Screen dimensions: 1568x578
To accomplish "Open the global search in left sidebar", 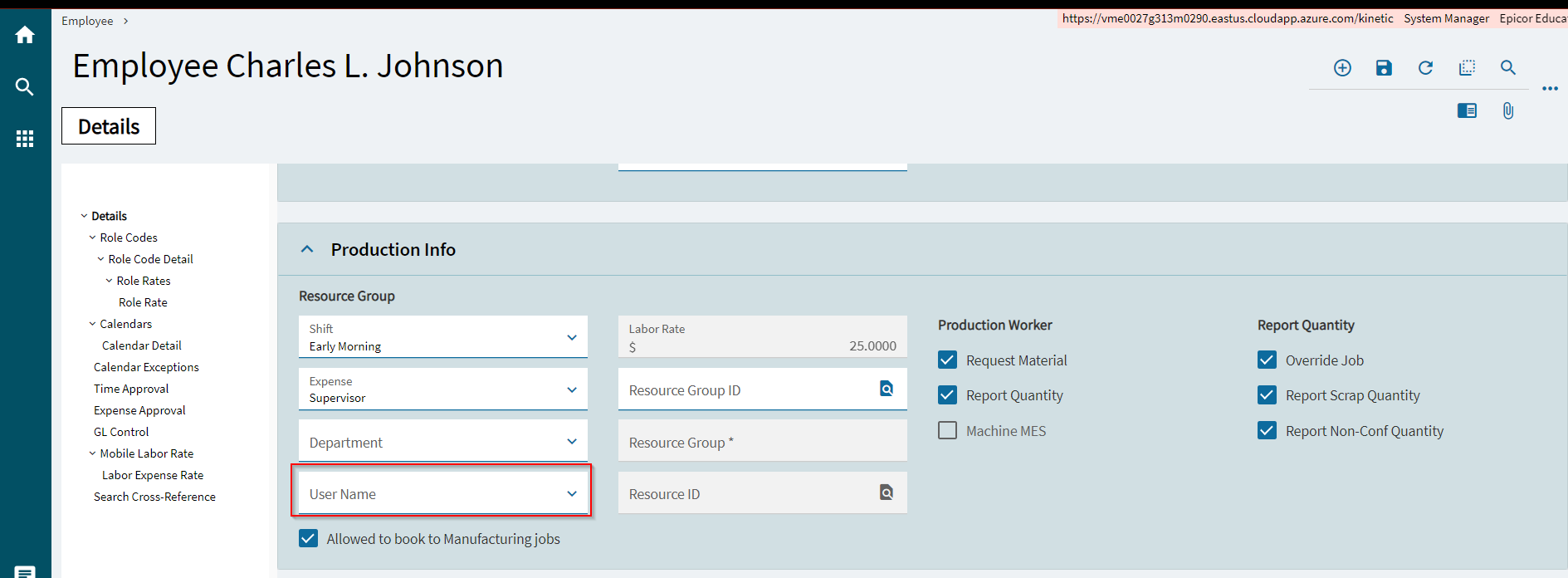I will (25, 86).
